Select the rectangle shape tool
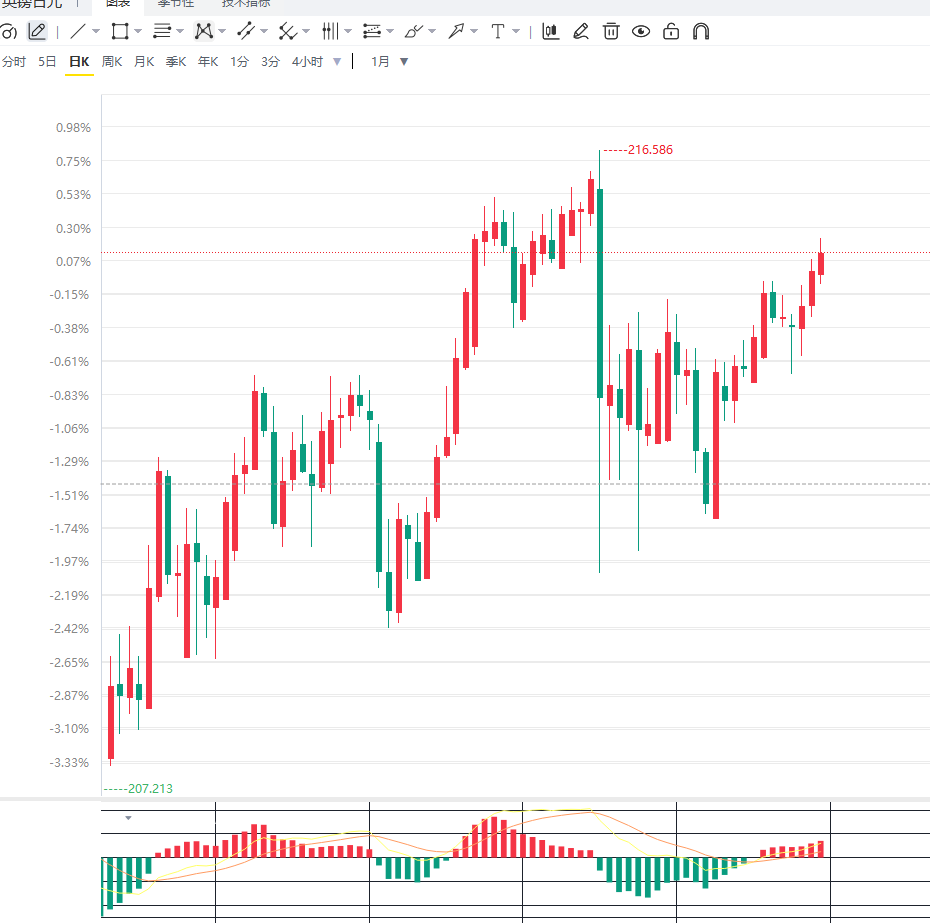Viewport: 930px width, 924px height. click(x=120, y=31)
